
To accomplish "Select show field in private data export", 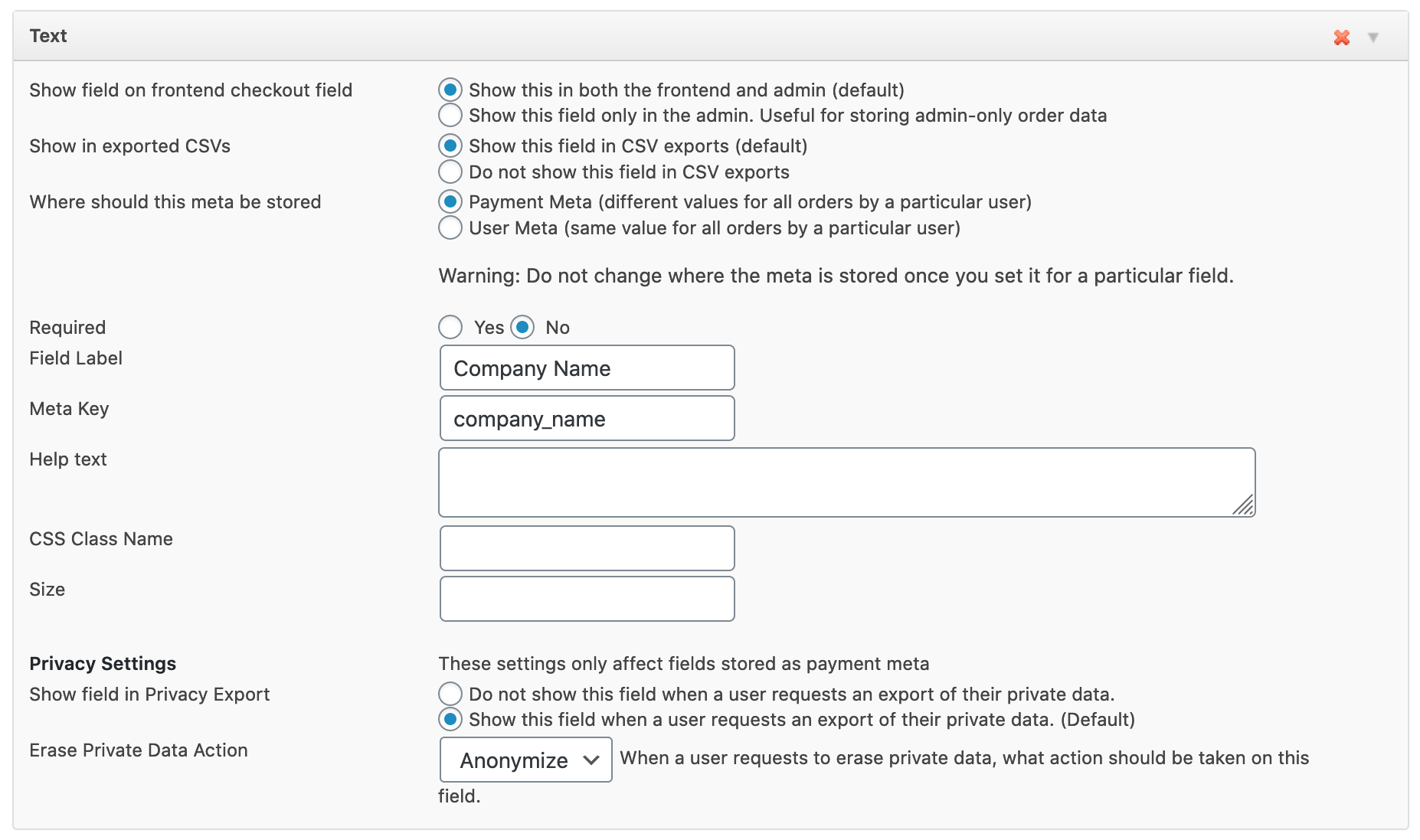I will coord(450,720).
